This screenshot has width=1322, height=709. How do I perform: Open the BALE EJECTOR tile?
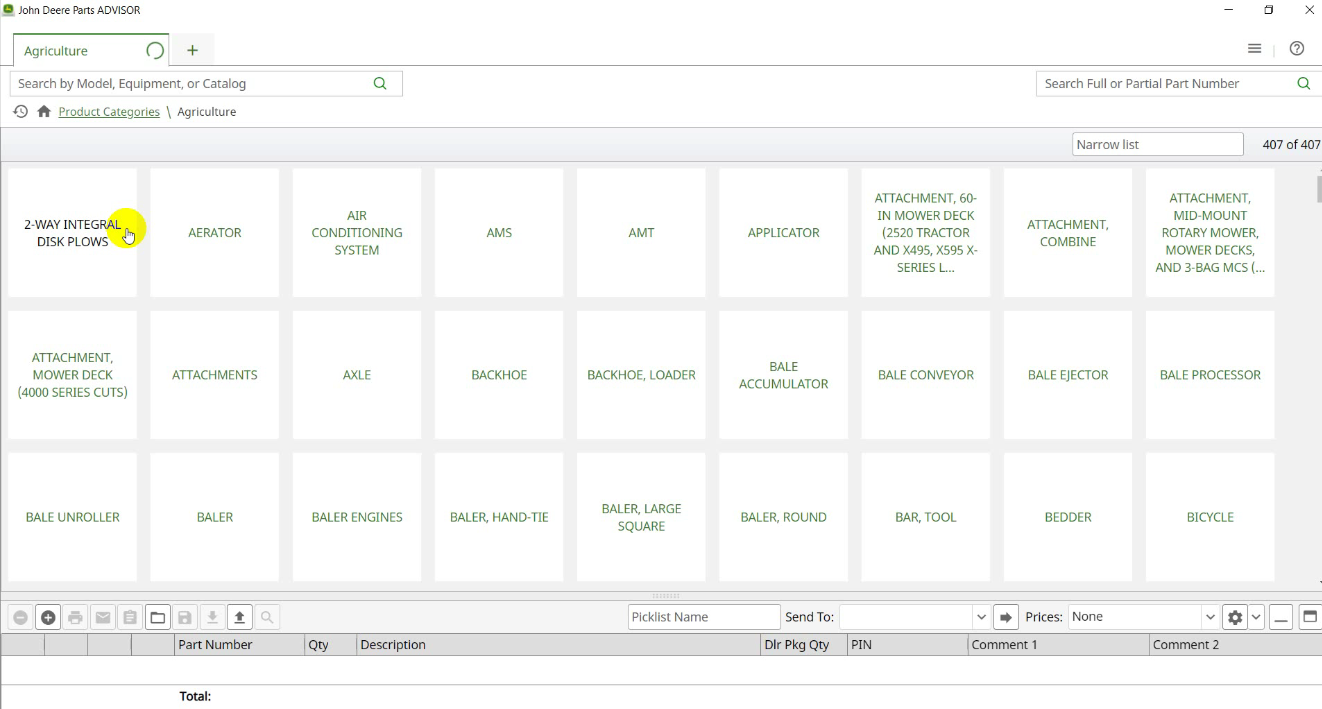[1068, 375]
